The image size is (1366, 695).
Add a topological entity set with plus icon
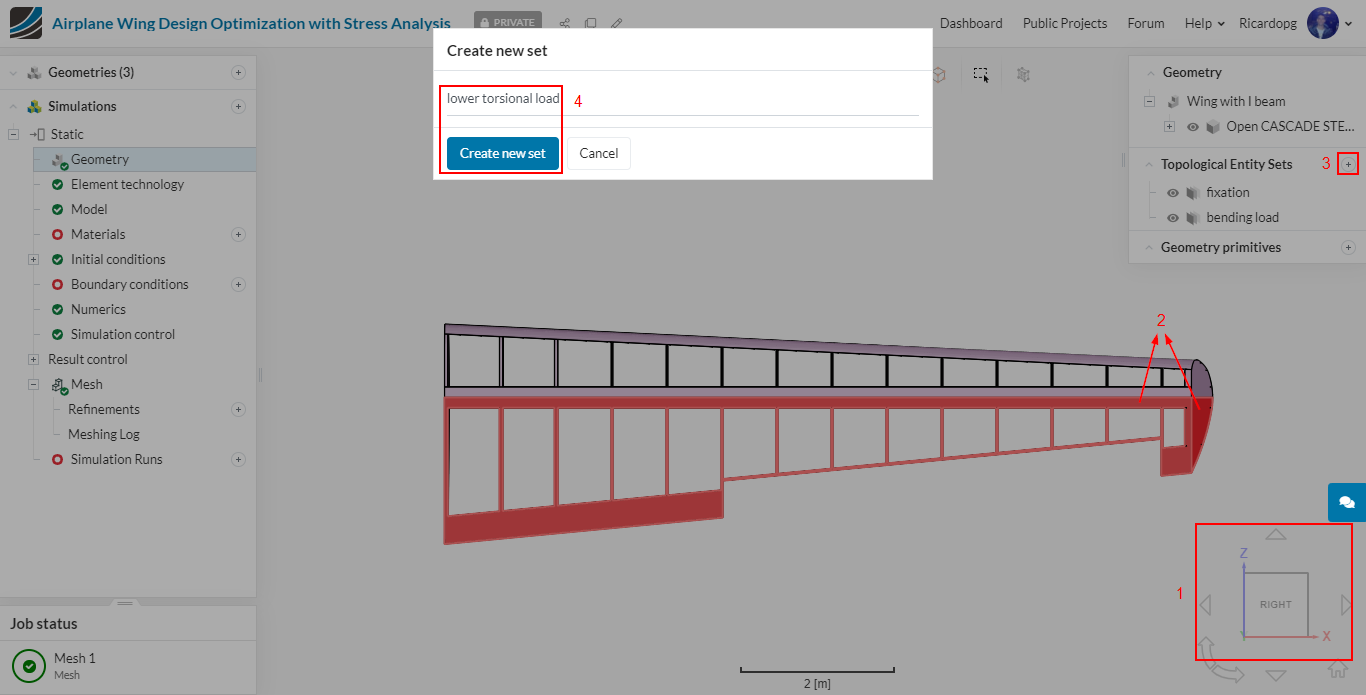(x=1348, y=164)
